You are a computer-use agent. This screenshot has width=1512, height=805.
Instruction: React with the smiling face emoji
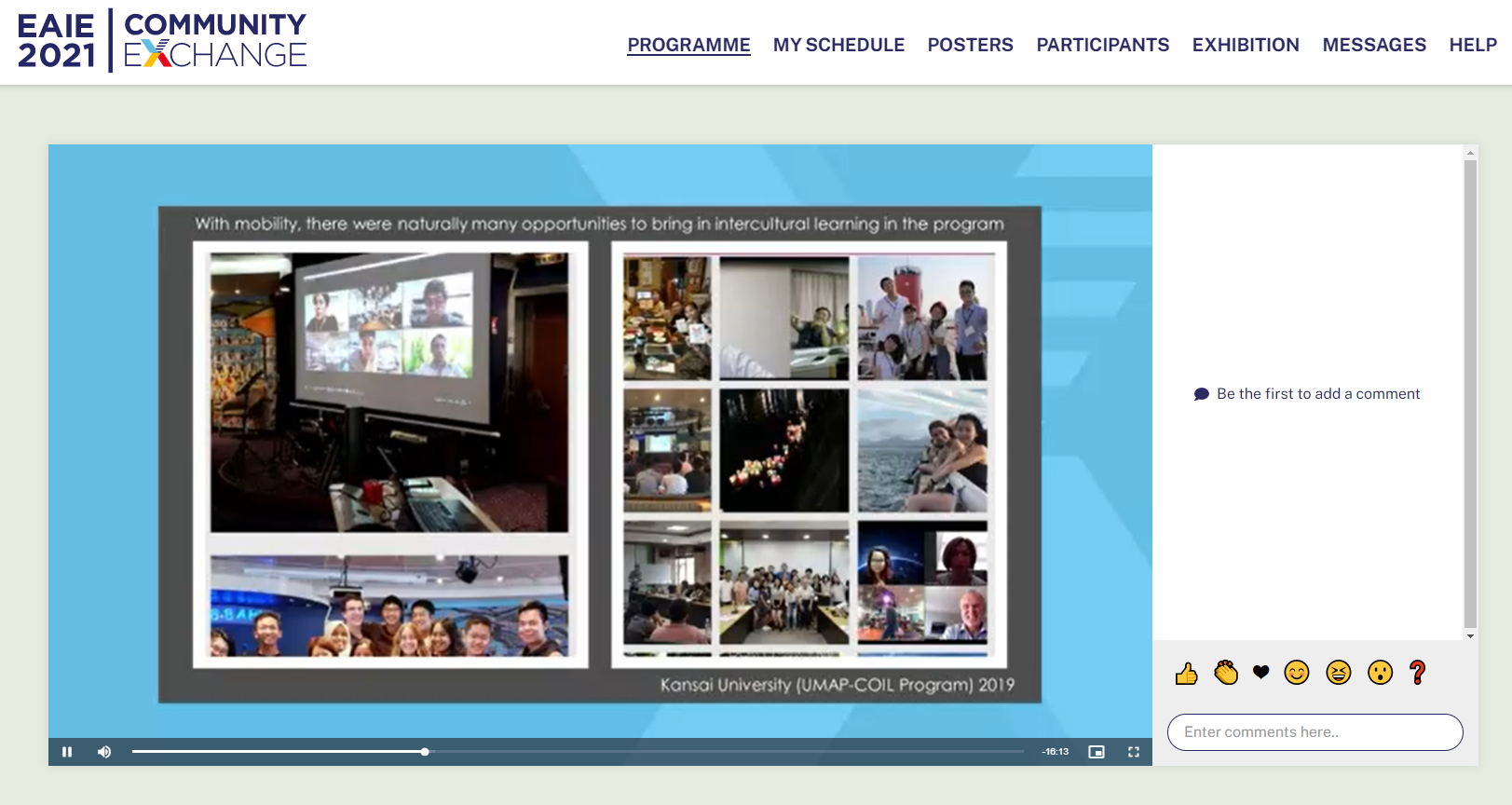tap(1297, 673)
